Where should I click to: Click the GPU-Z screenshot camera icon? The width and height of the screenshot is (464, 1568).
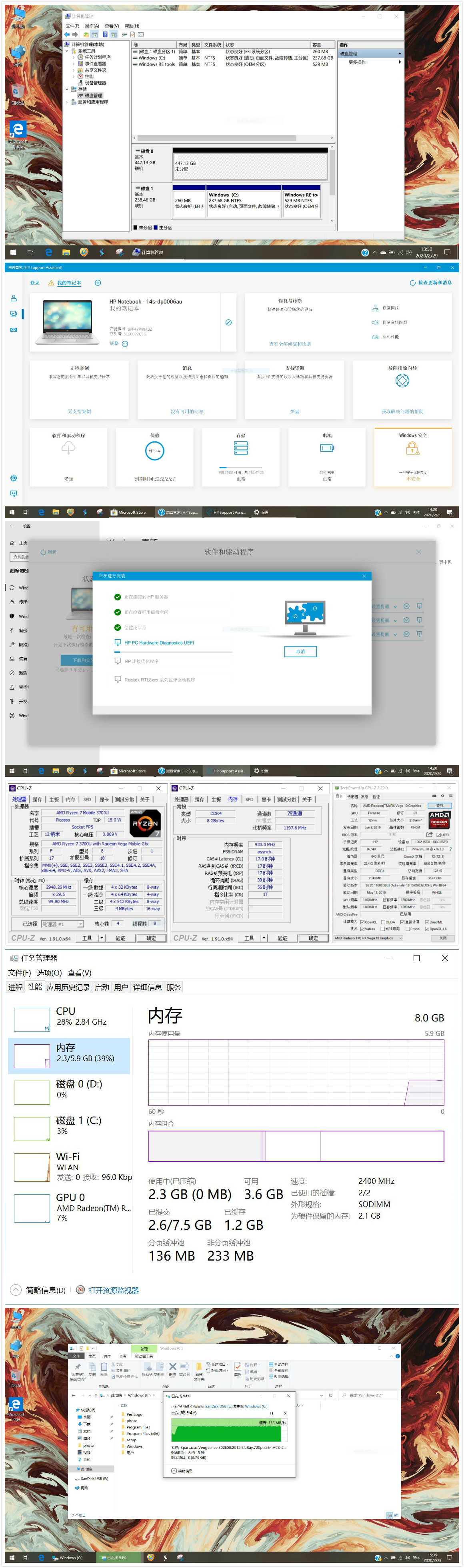click(434, 796)
